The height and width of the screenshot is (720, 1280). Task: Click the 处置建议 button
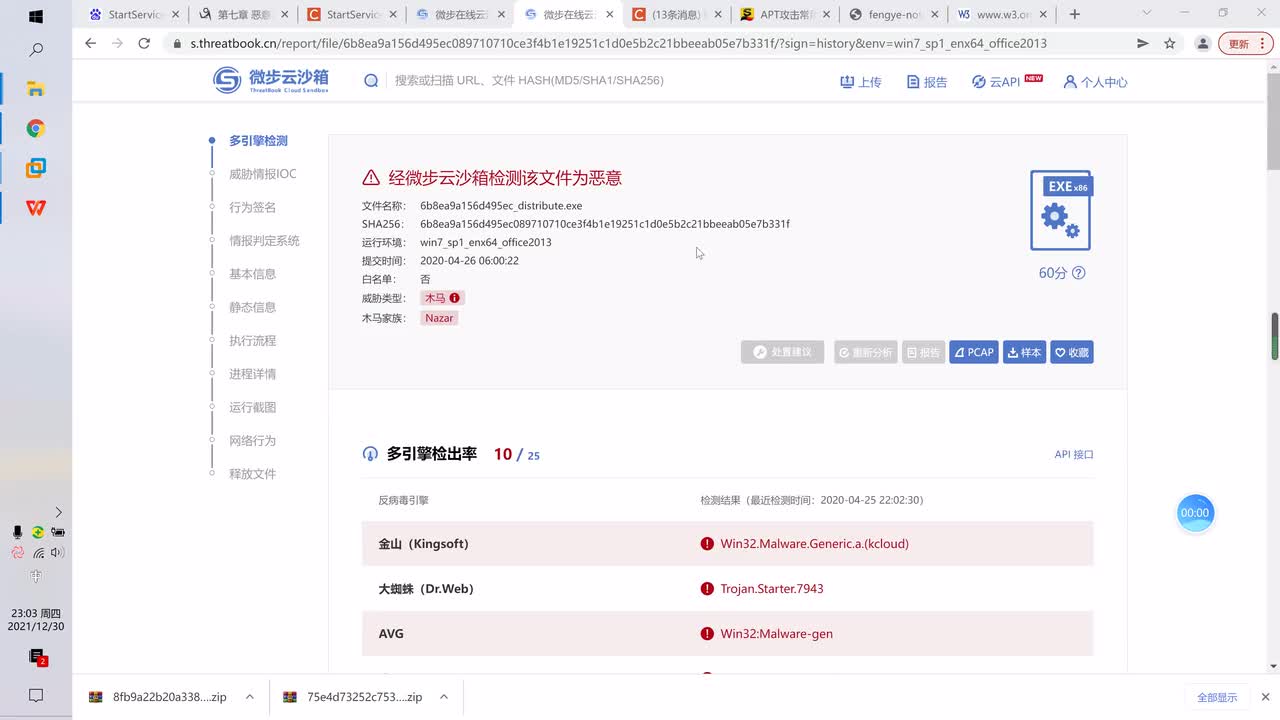(782, 352)
